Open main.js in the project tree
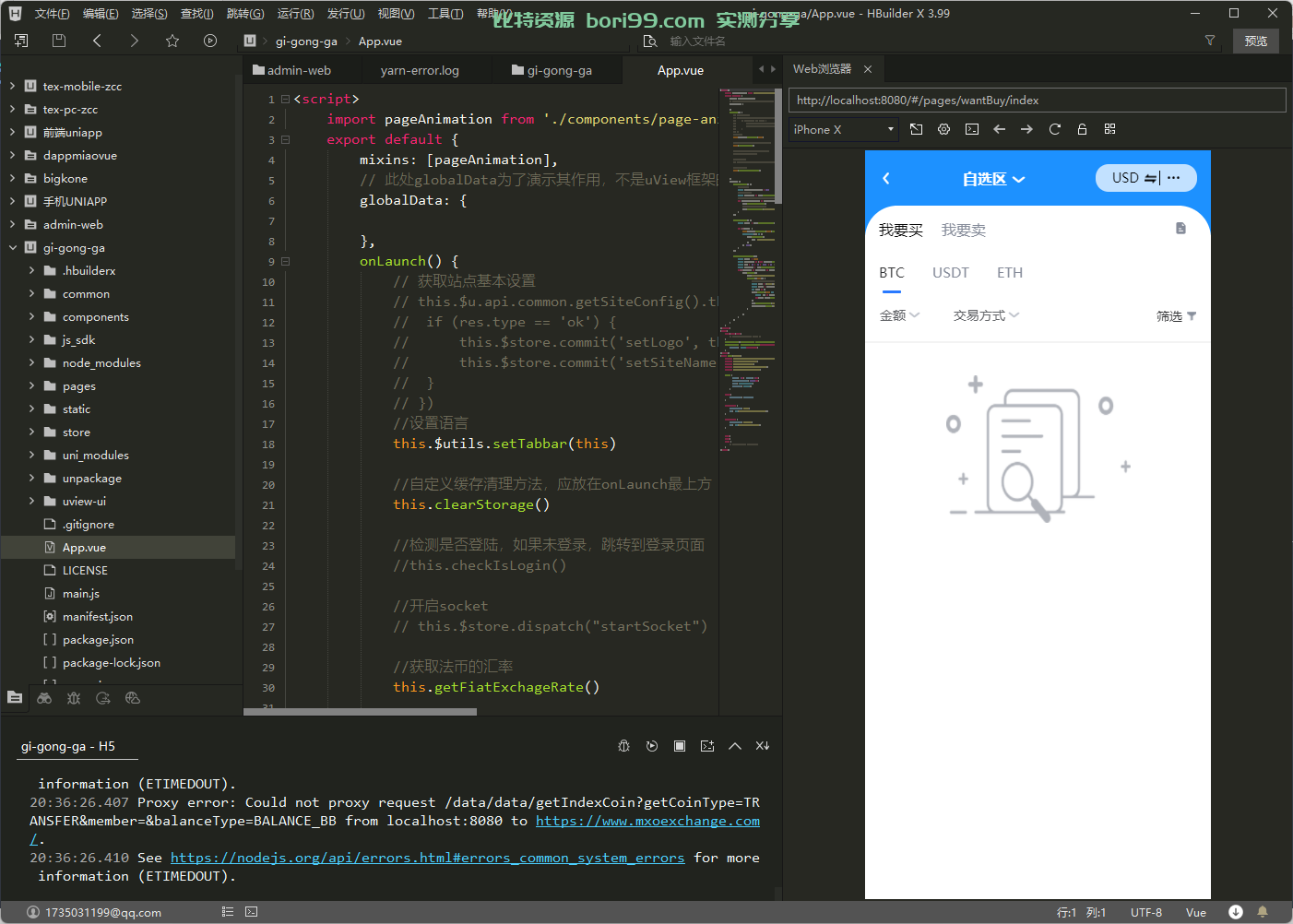 [x=80, y=593]
